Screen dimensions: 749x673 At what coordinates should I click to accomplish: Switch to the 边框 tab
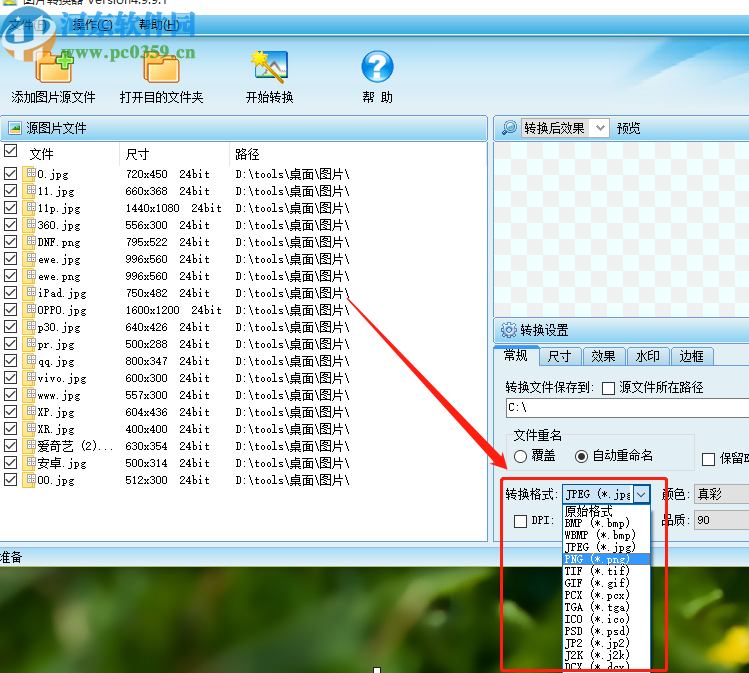point(692,356)
